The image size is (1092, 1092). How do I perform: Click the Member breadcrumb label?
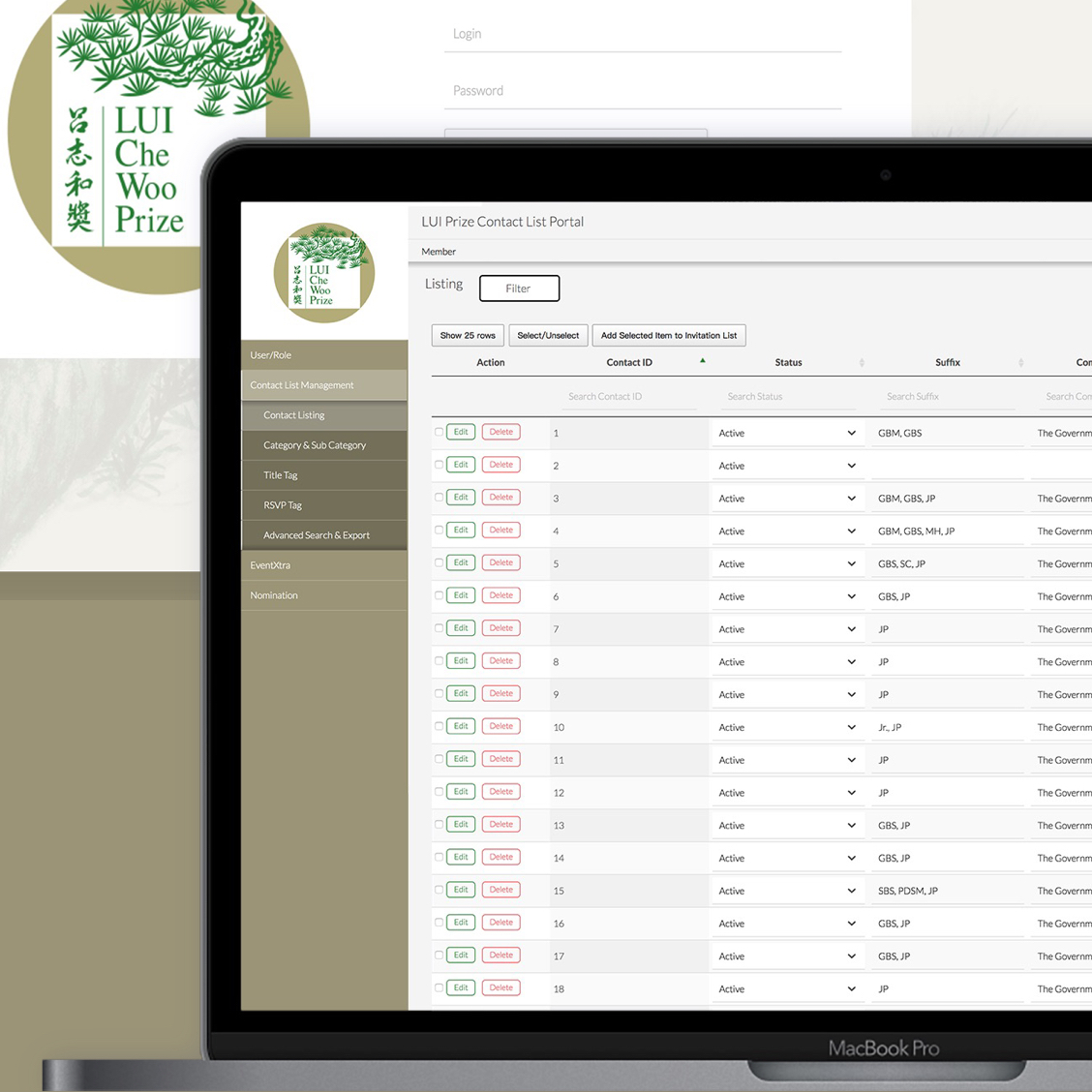tap(439, 252)
